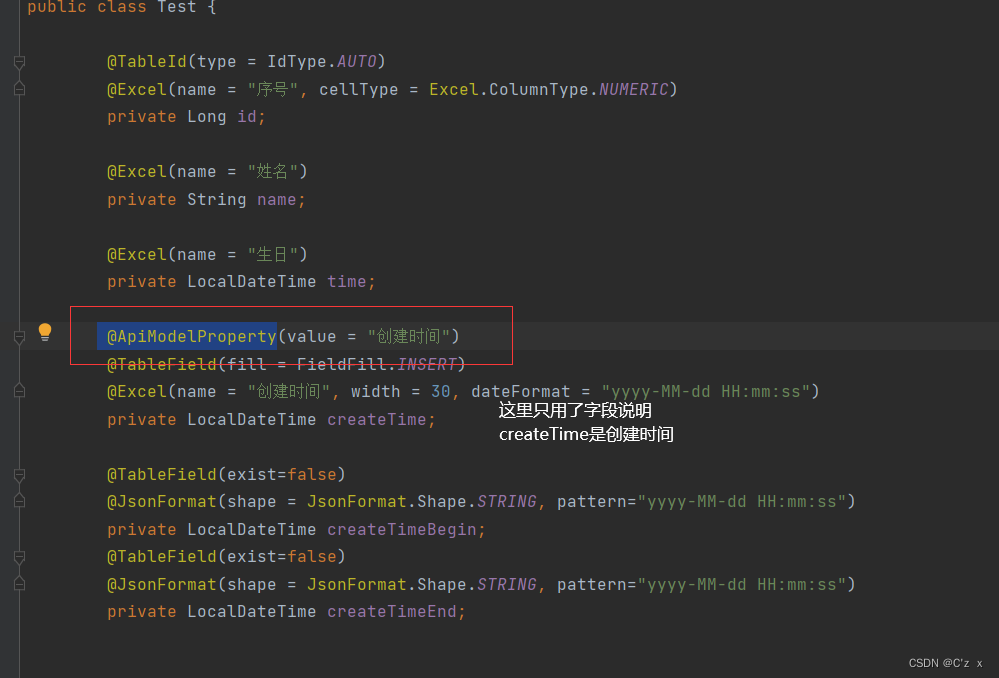Click the numeric value "30"
The width and height of the screenshot is (999, 678).
(x=441, y=391)
